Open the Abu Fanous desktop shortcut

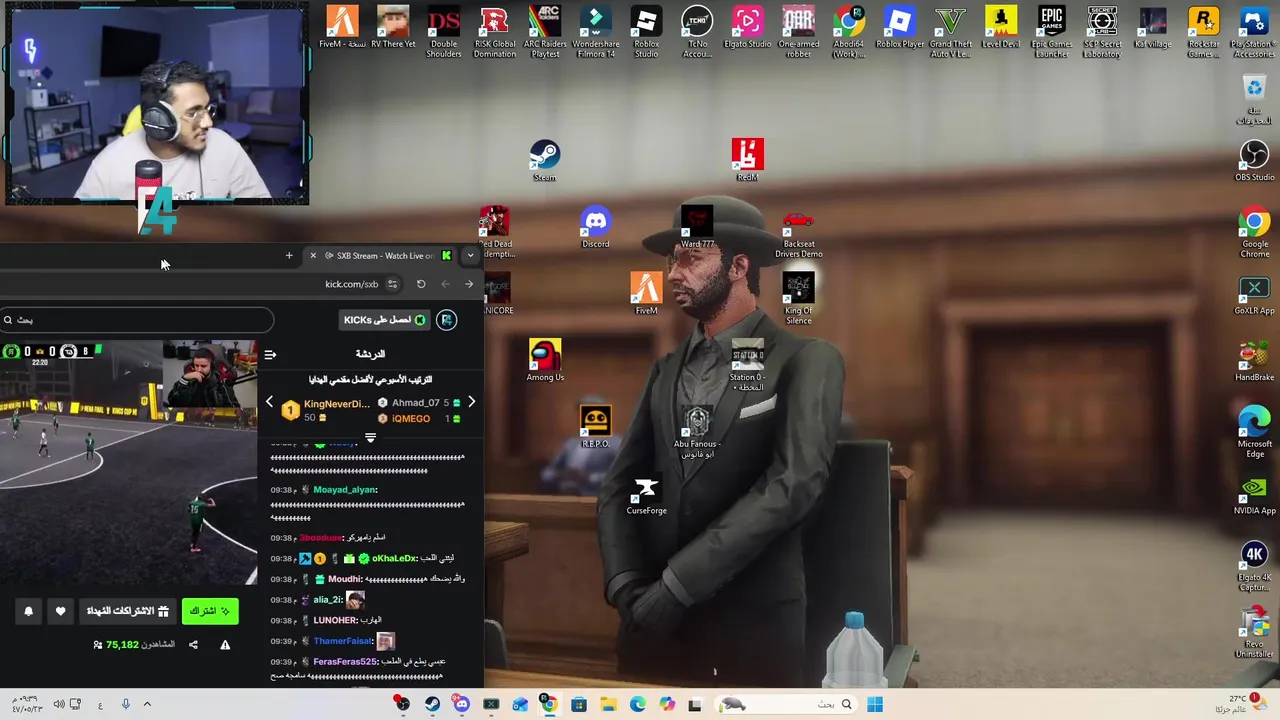[x=697, y=432]
